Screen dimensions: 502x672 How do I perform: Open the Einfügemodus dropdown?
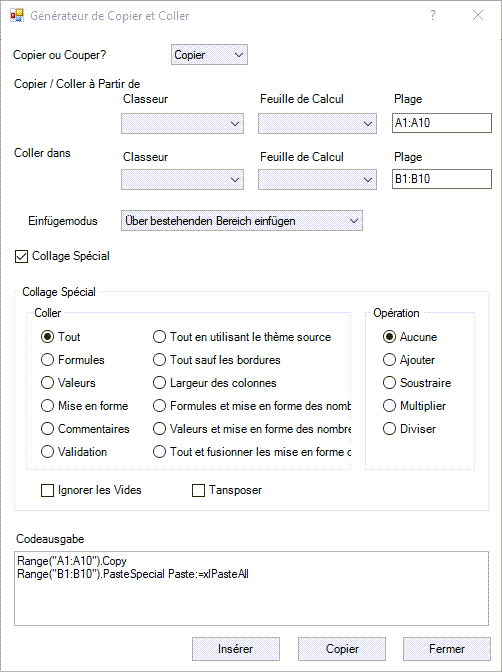coord(242,221)
